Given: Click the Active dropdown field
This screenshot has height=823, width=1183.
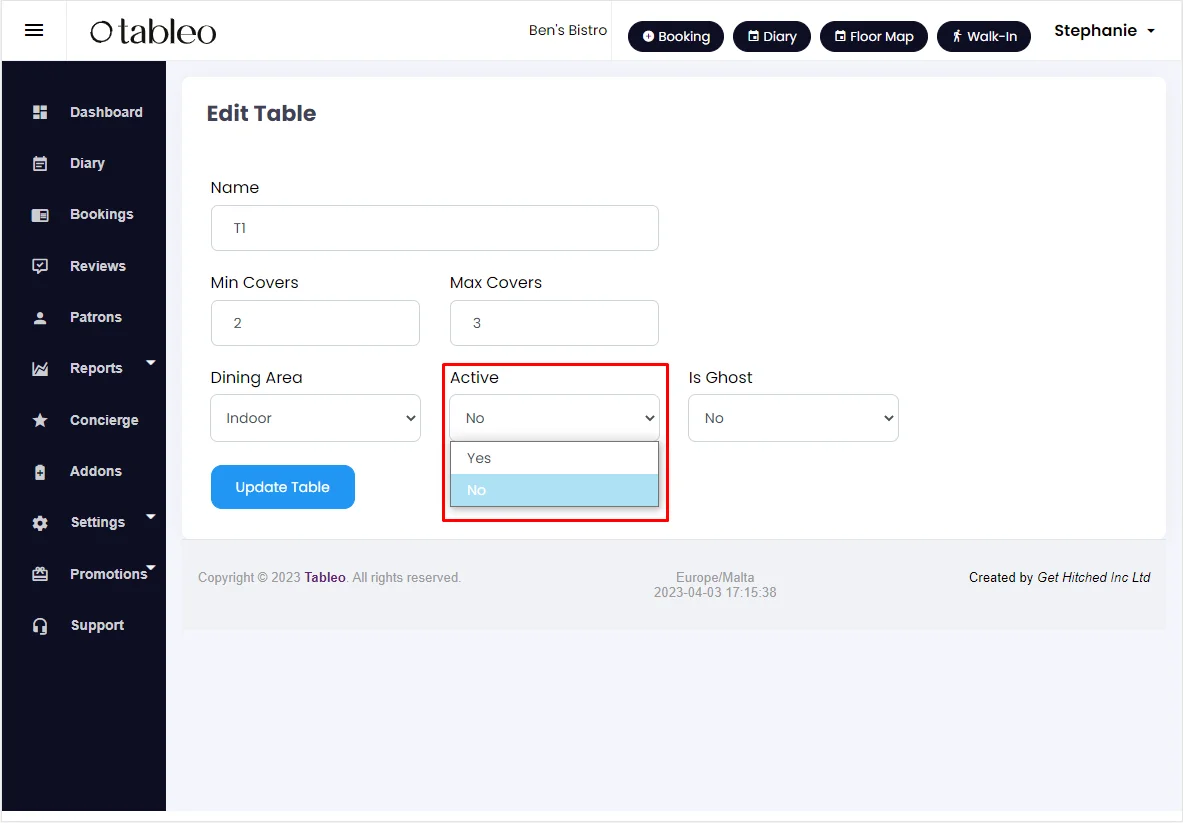Looking at the screenshot, I should (555, 418).
